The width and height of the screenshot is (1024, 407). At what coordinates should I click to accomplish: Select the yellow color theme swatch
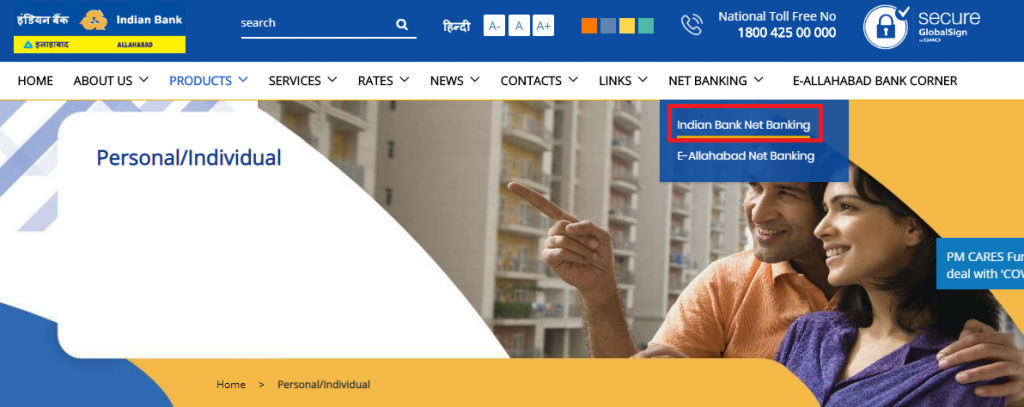(627, 25)
